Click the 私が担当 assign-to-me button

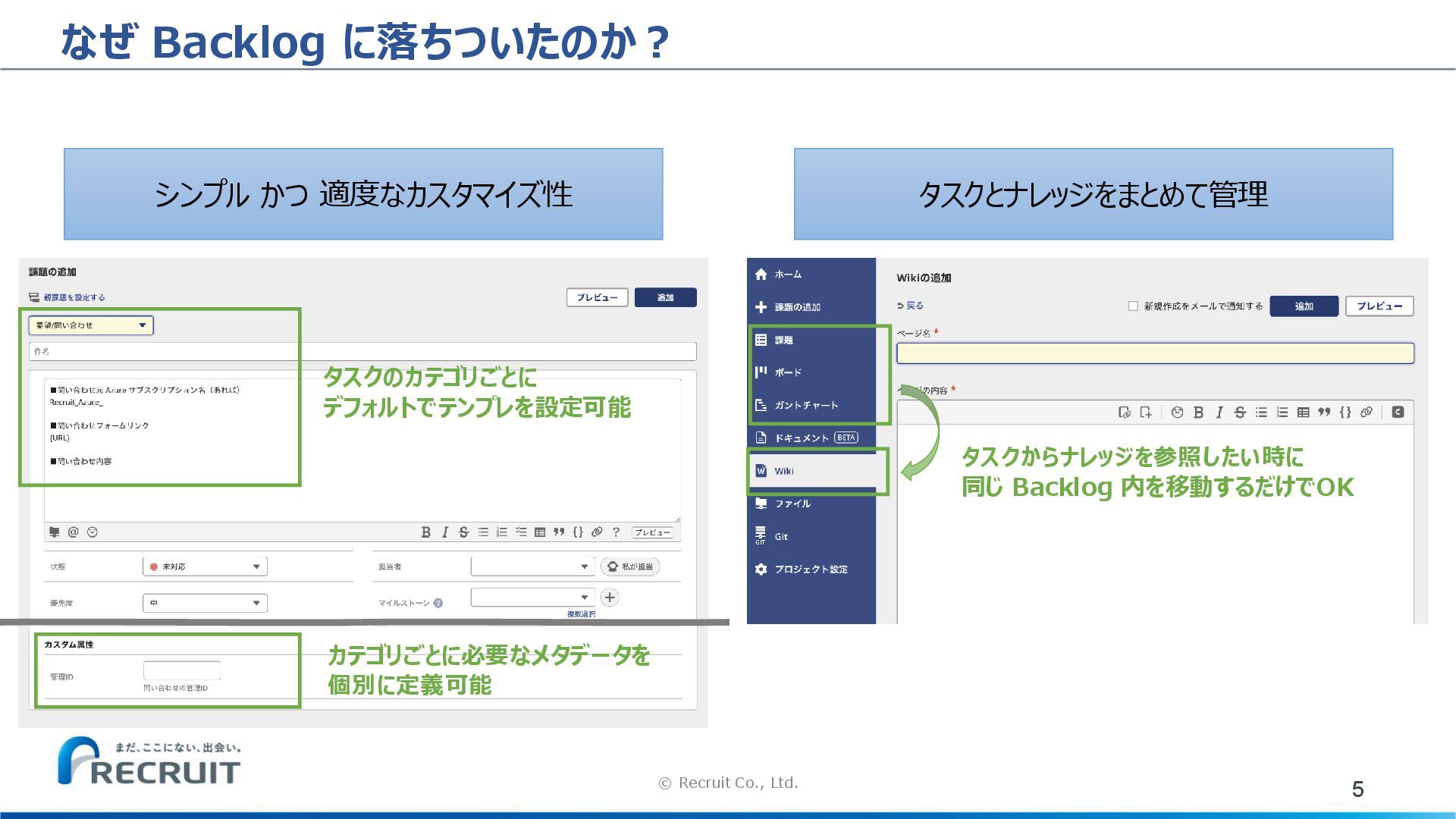[x=630, y=566]
